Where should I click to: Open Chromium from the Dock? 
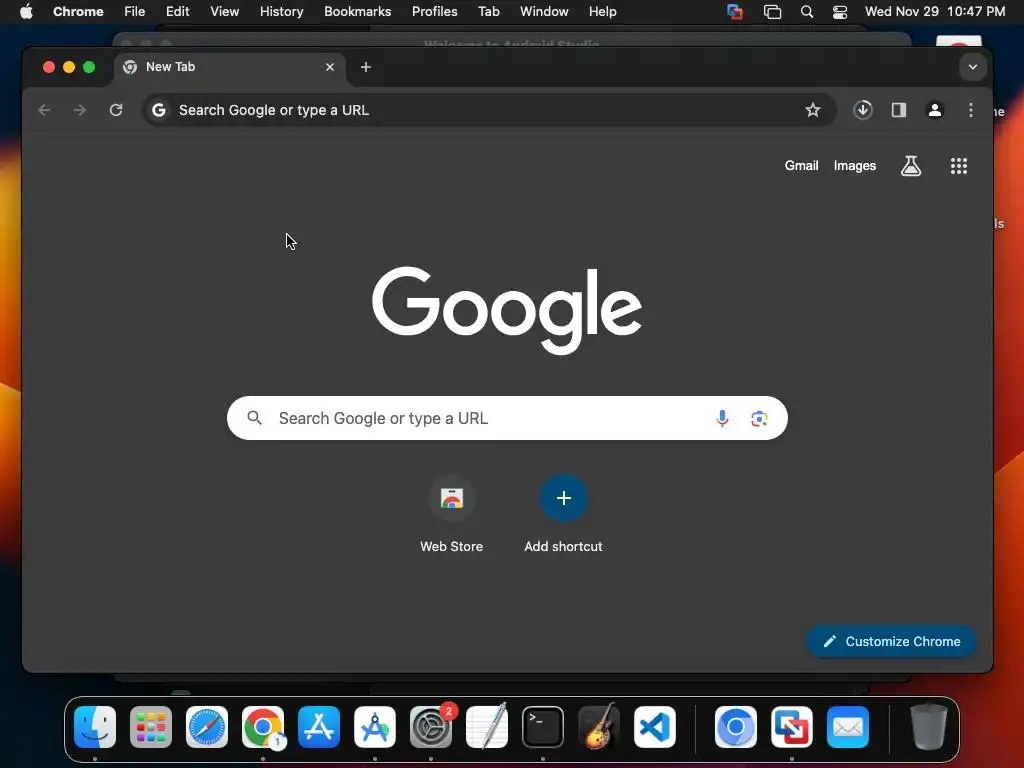coord(736,727)
